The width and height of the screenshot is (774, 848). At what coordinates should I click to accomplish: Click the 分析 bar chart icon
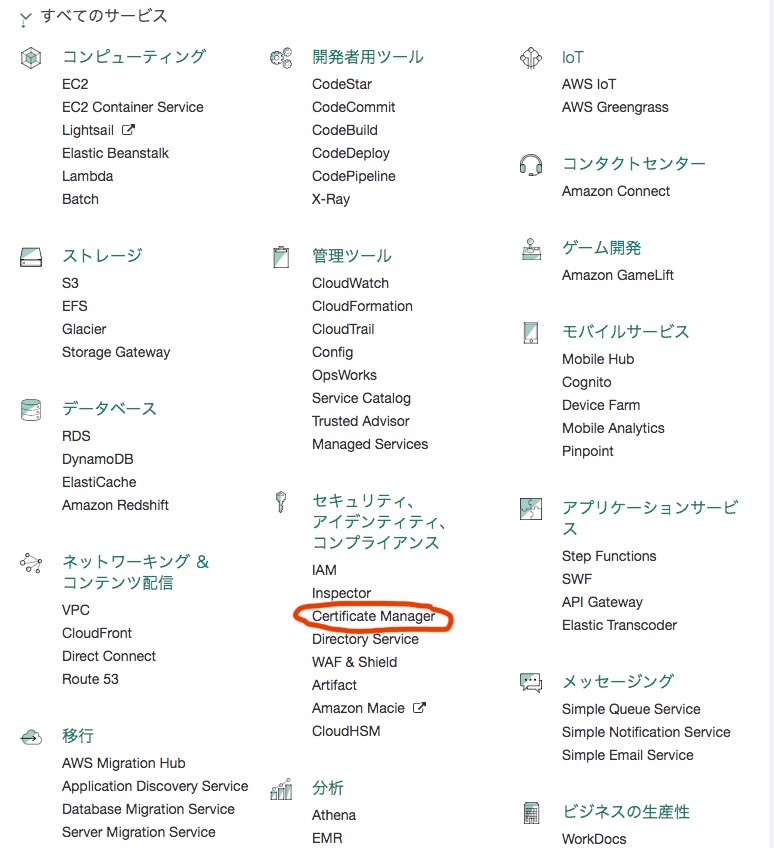pos(280,789)
